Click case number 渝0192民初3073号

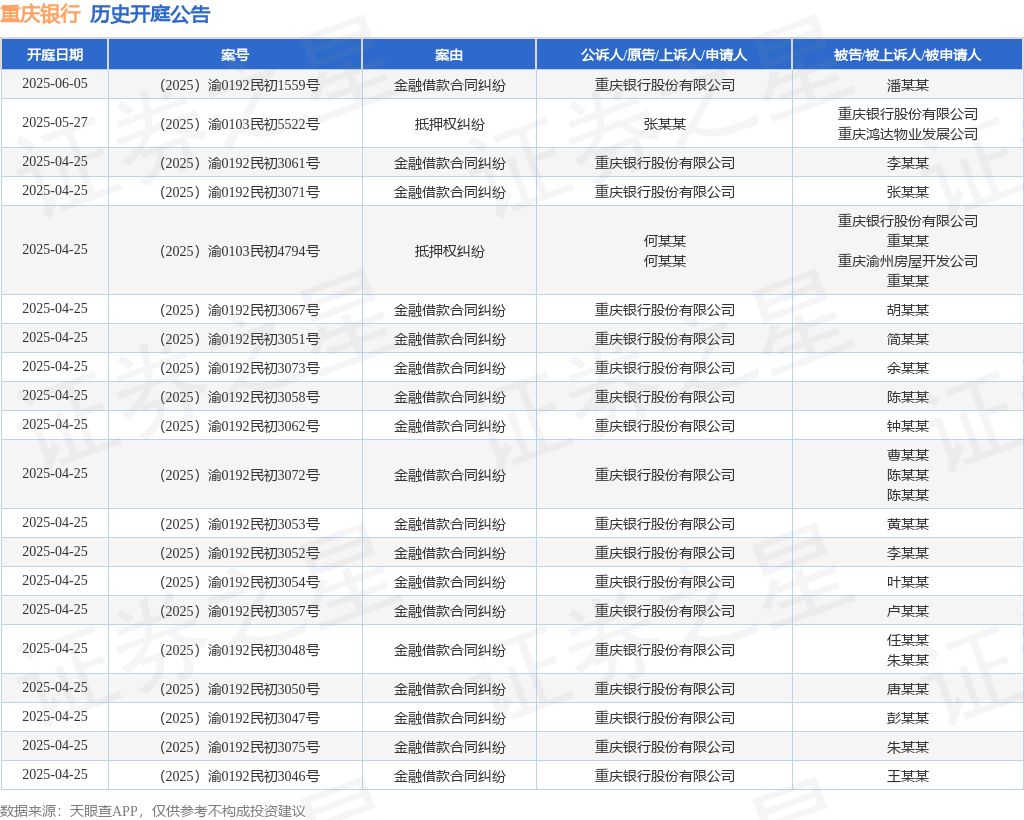click(264, 368)
